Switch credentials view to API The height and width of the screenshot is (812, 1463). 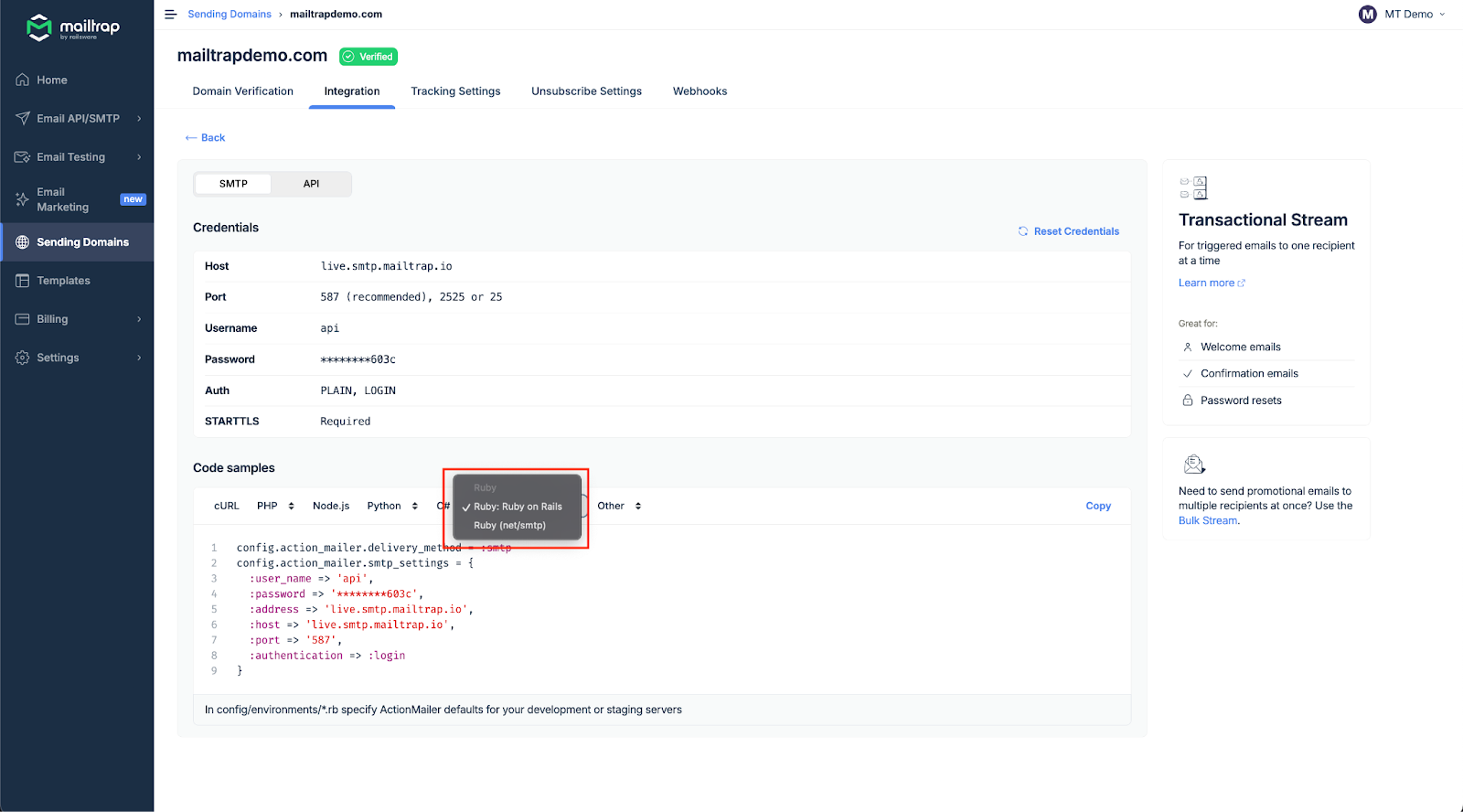pyautogui.click(x=311, y=184)
